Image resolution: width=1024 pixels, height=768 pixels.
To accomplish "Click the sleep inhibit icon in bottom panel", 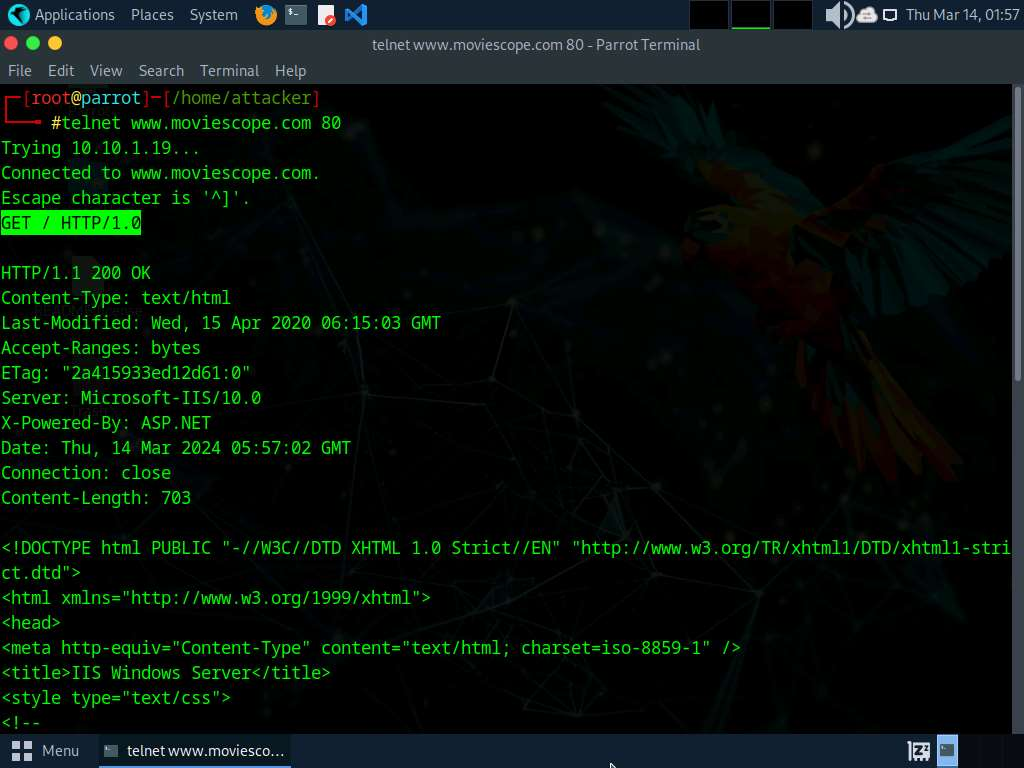I will pos(918,750).
